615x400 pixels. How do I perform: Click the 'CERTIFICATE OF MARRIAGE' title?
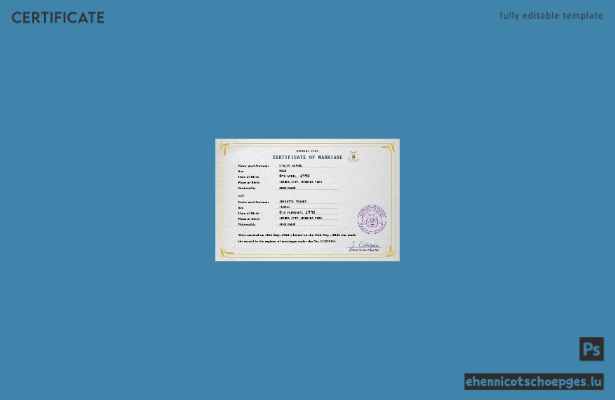(x=308, y=157)
